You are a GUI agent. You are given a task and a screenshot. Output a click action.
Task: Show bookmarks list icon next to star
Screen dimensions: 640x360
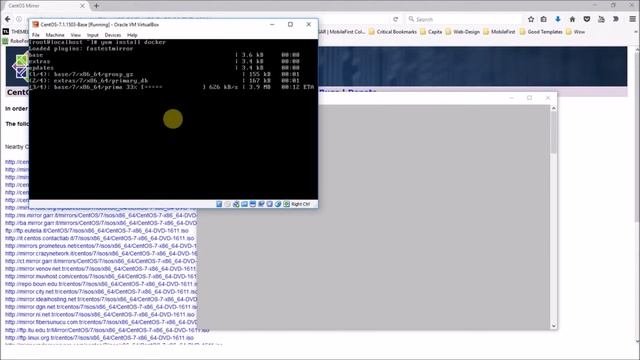pyautogui.click(x=544, y=19)
